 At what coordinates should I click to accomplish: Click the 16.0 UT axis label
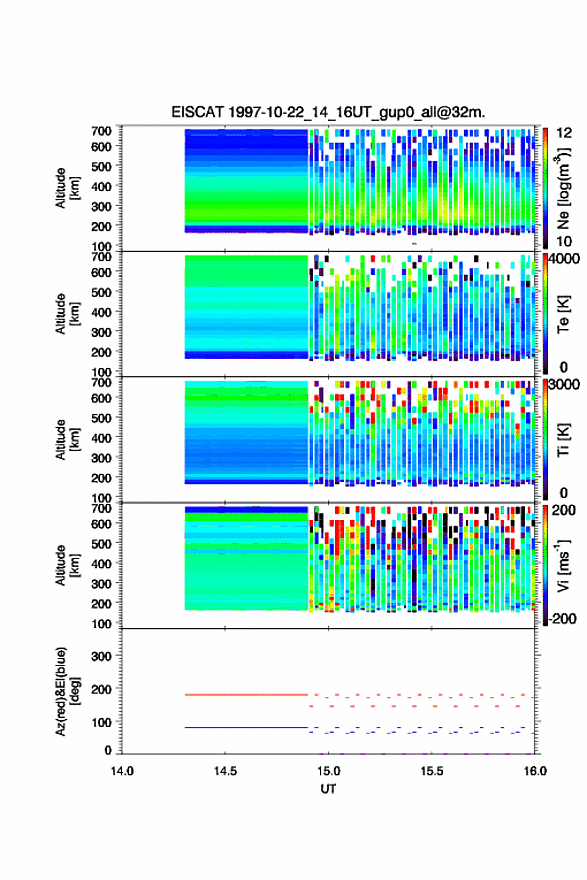pos(535,771)
